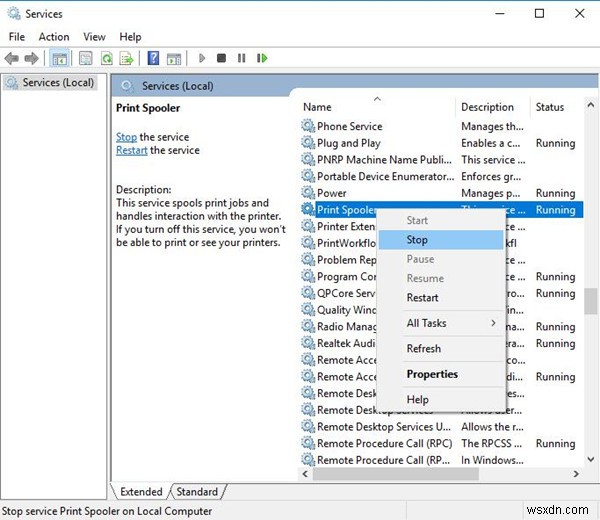
Task: Switch to the Standard tab
Action: click(x=197, y=492)
